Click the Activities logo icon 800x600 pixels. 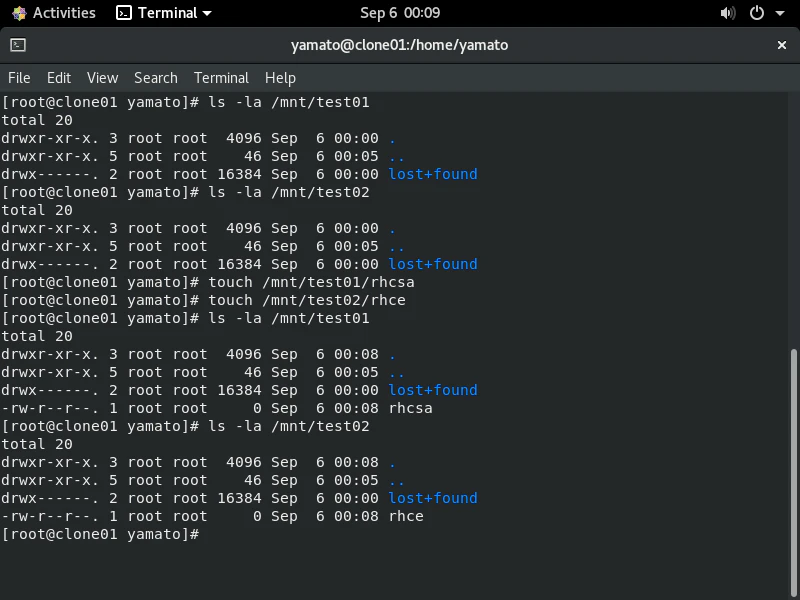click(19, 13)
